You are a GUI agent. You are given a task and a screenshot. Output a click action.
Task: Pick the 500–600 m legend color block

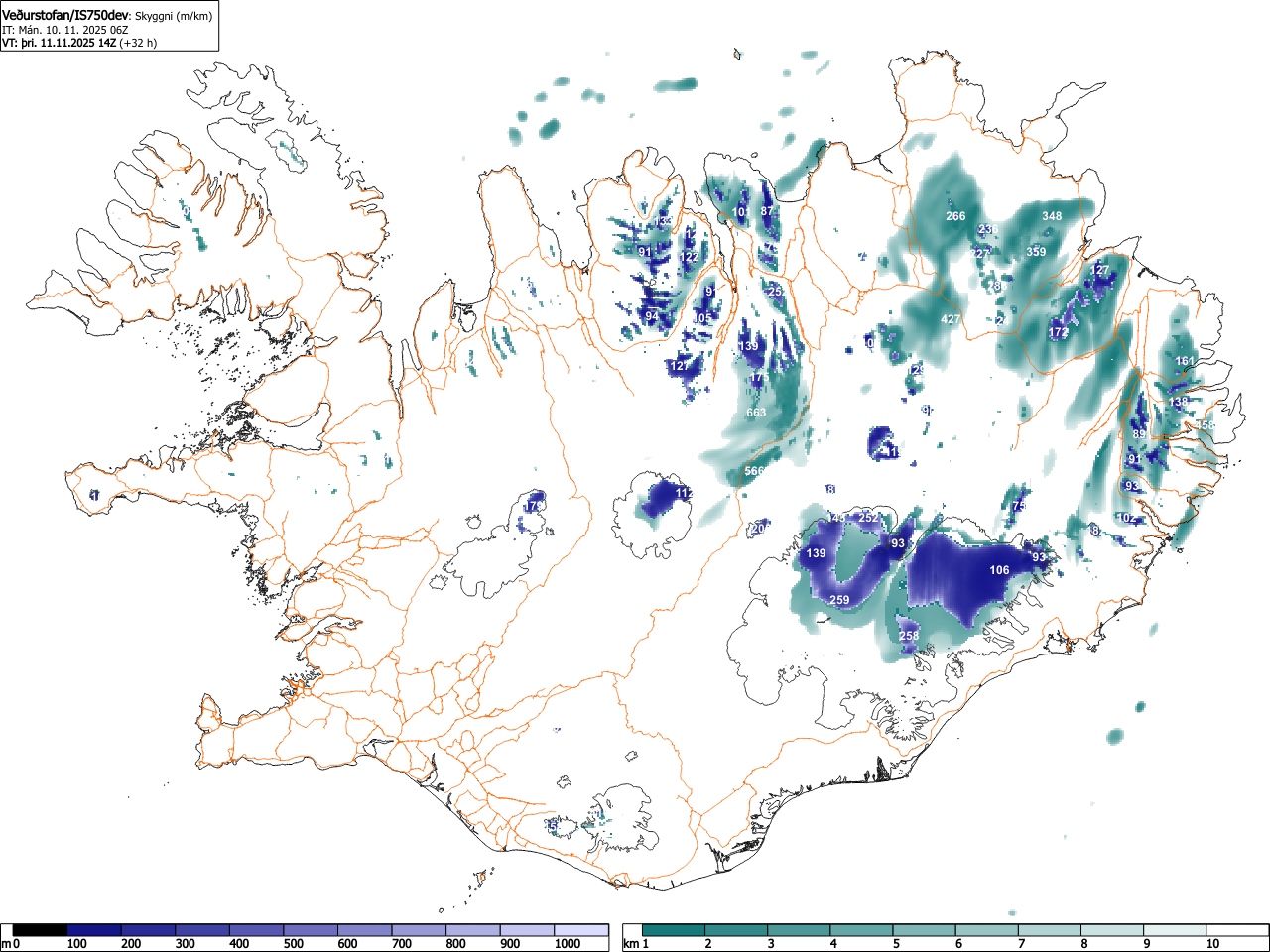[311, 930]
